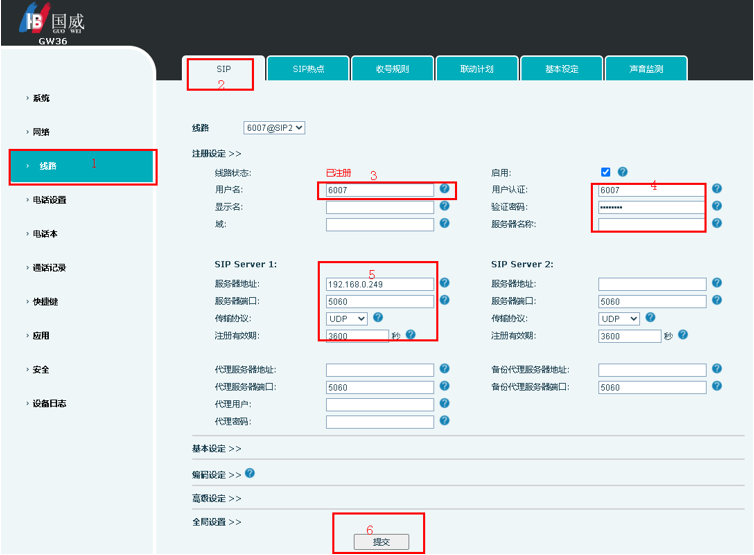754x555 pixels.
Task: Open SIP Server 2 传输协议 dropdown
Action: pyautogui.click(x=619, y=318)
